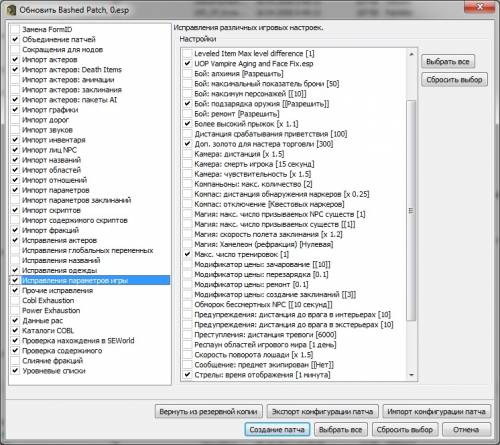This screenshot has height=445, width=500.
Task: Select Уровневые списки patcher entry
Action: tap(54, 371)
